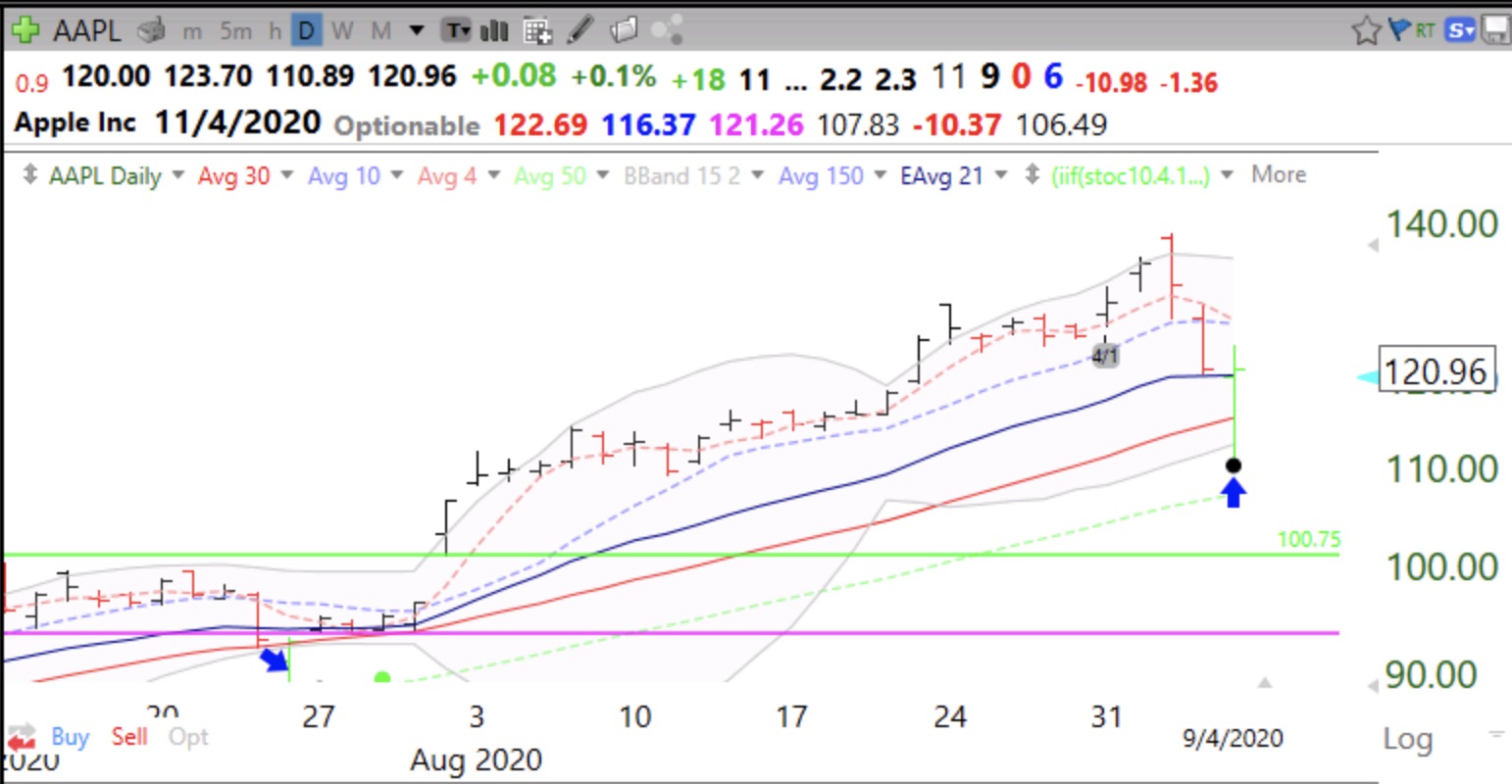Click the Optionable label
This screenshot has height=784, width=1512.
coord(407,126)
